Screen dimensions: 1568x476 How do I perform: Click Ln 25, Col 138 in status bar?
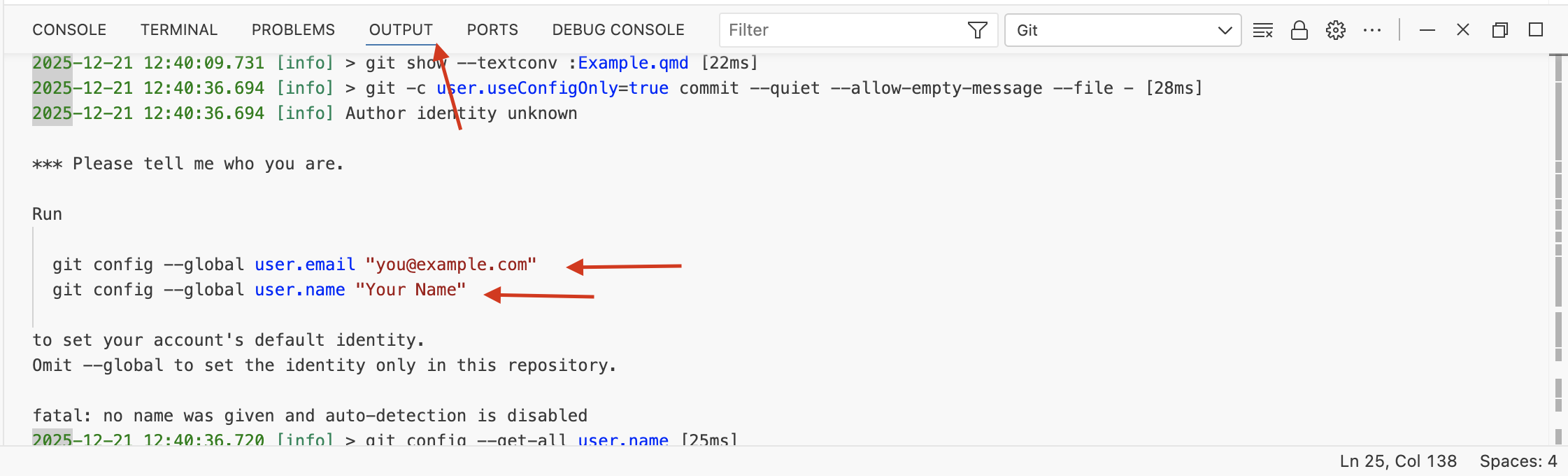pyautogui.click(x=1398, y=461)
